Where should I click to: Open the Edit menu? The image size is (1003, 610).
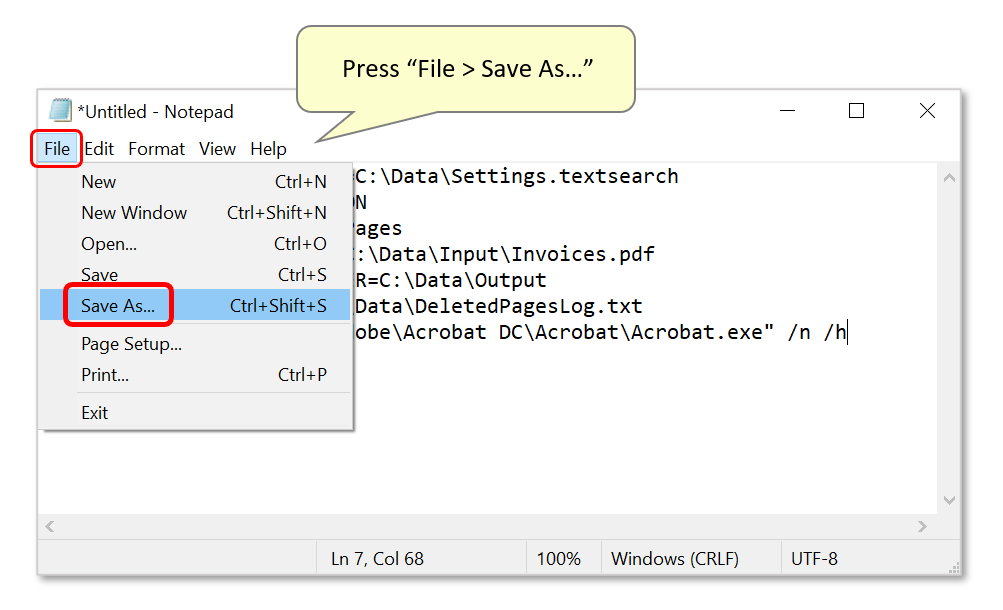(x=99, y=148)
